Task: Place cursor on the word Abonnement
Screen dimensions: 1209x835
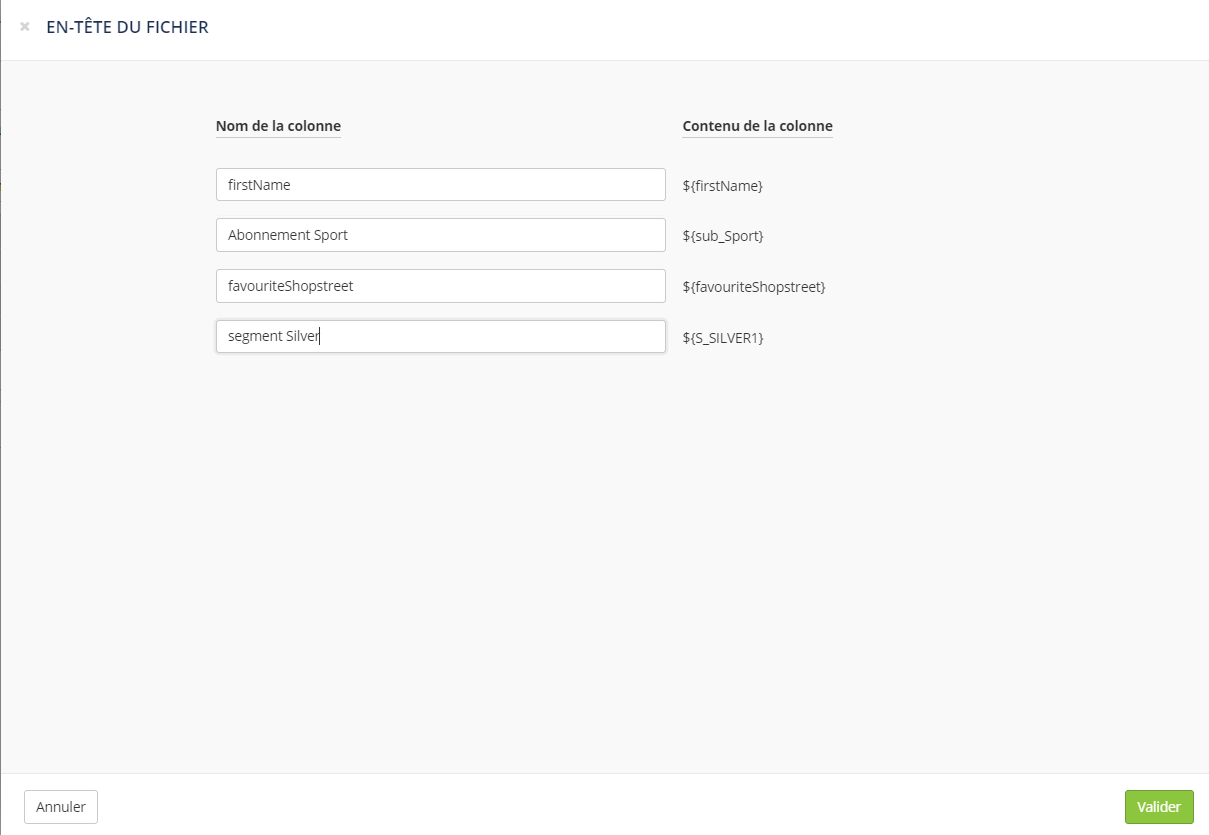Action: [268, 236]
